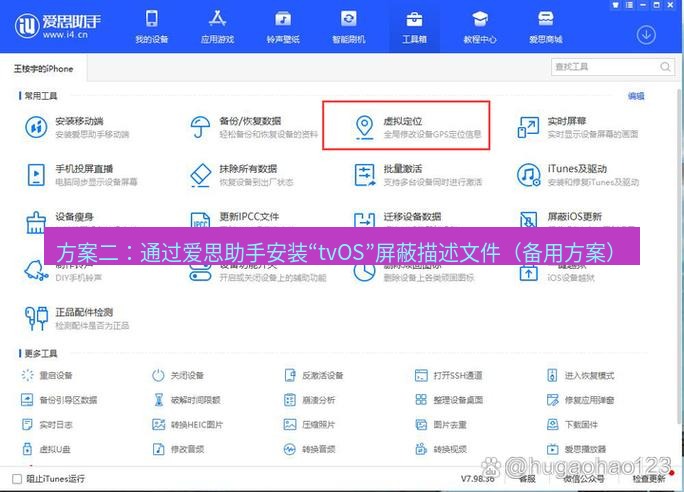Open the 修复应用弹窗 repair tool
Viewport: 684px width, 492px height.
pyautogui.click(x=580, y=400)
